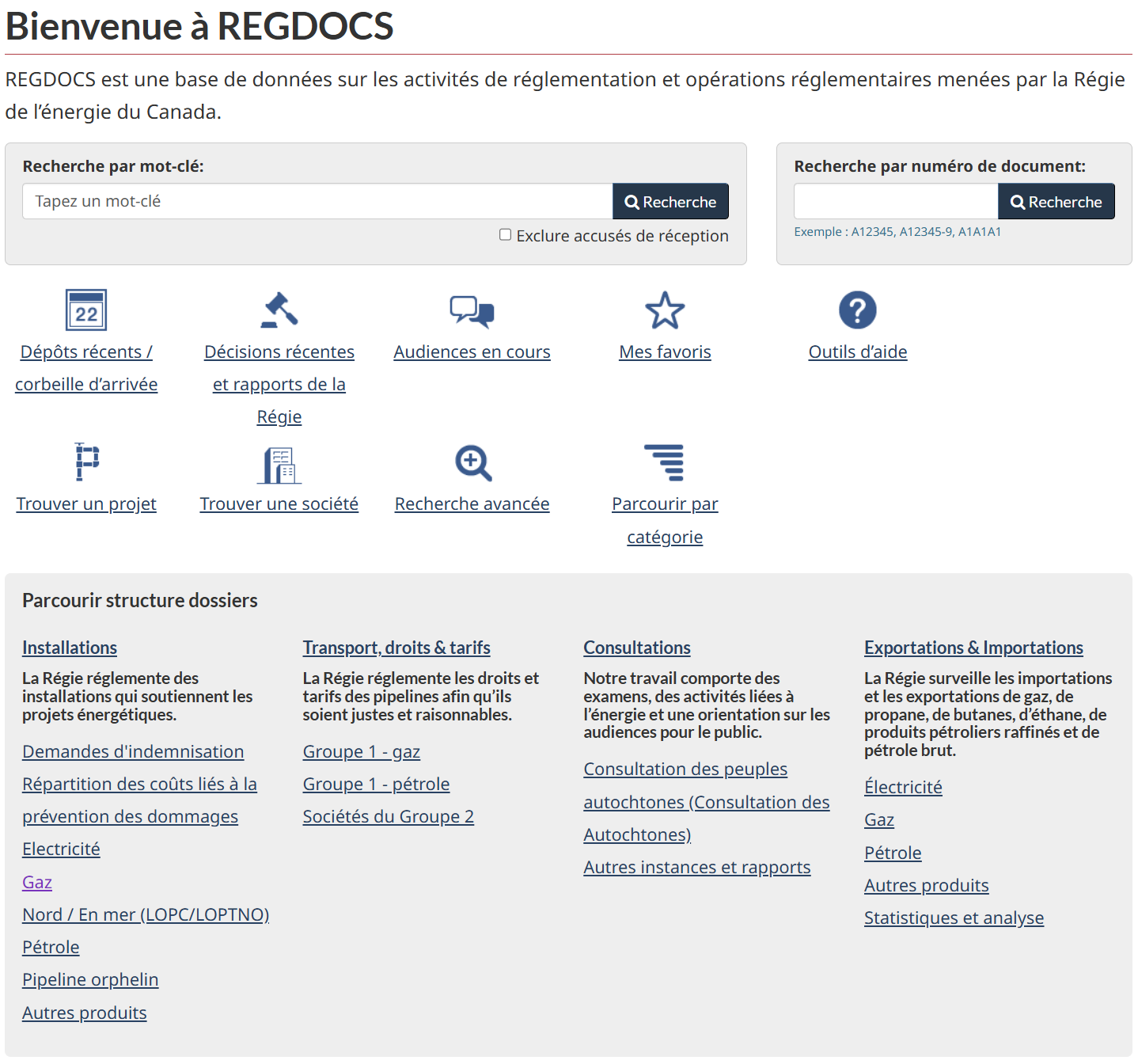Image resolution: width=1138 pixels, height=1064 pixels.
Task: Open Répartition des coûts liés à la prévention
Action: (x=139, y=800)
